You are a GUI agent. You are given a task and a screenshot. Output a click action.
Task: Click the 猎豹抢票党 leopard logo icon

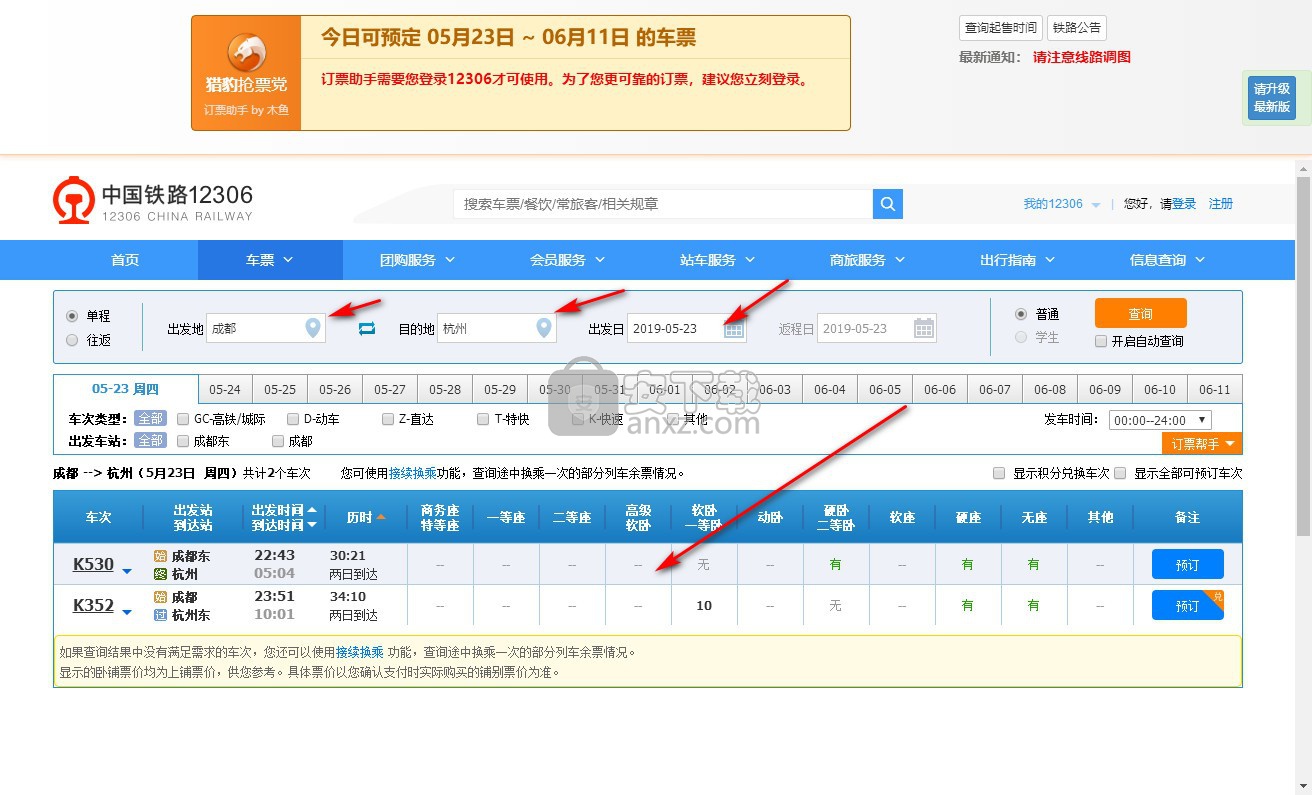pyautogui.click(x=245, y=53)
